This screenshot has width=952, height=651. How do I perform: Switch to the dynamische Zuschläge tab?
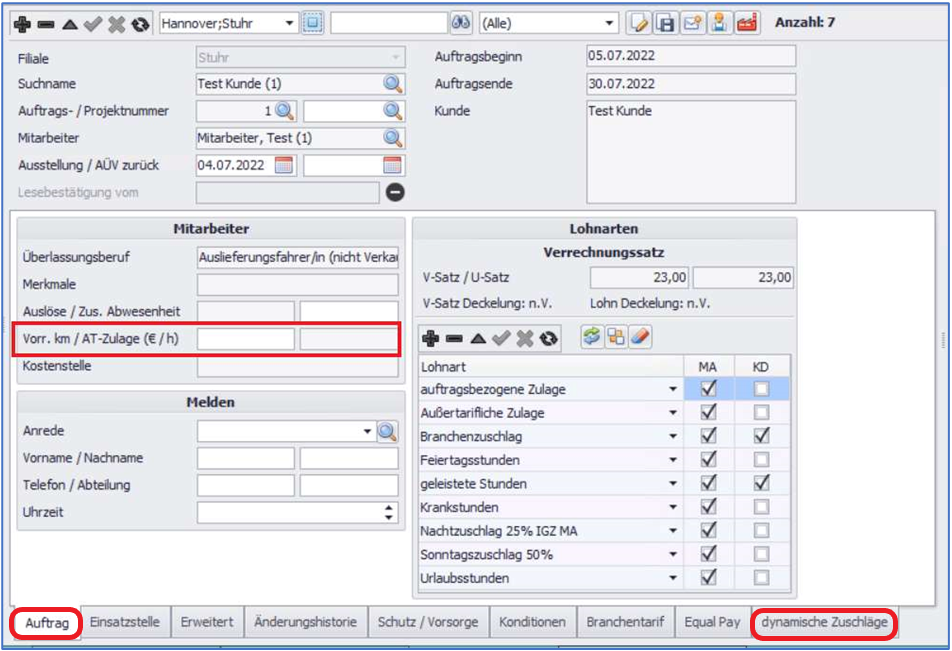click(824, 622)
